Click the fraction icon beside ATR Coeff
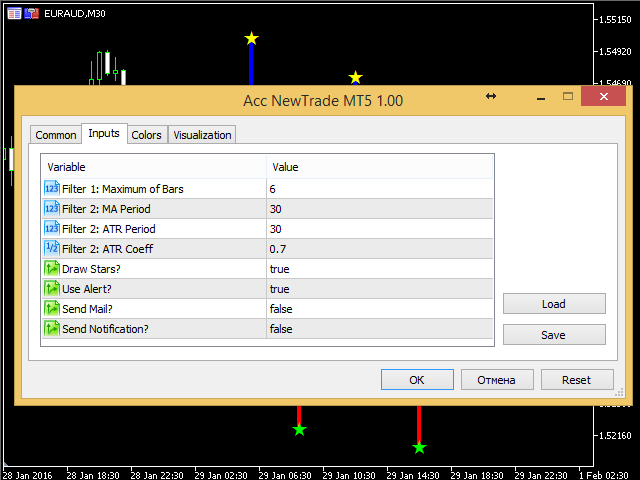640x480 pixels. (52, 249)
